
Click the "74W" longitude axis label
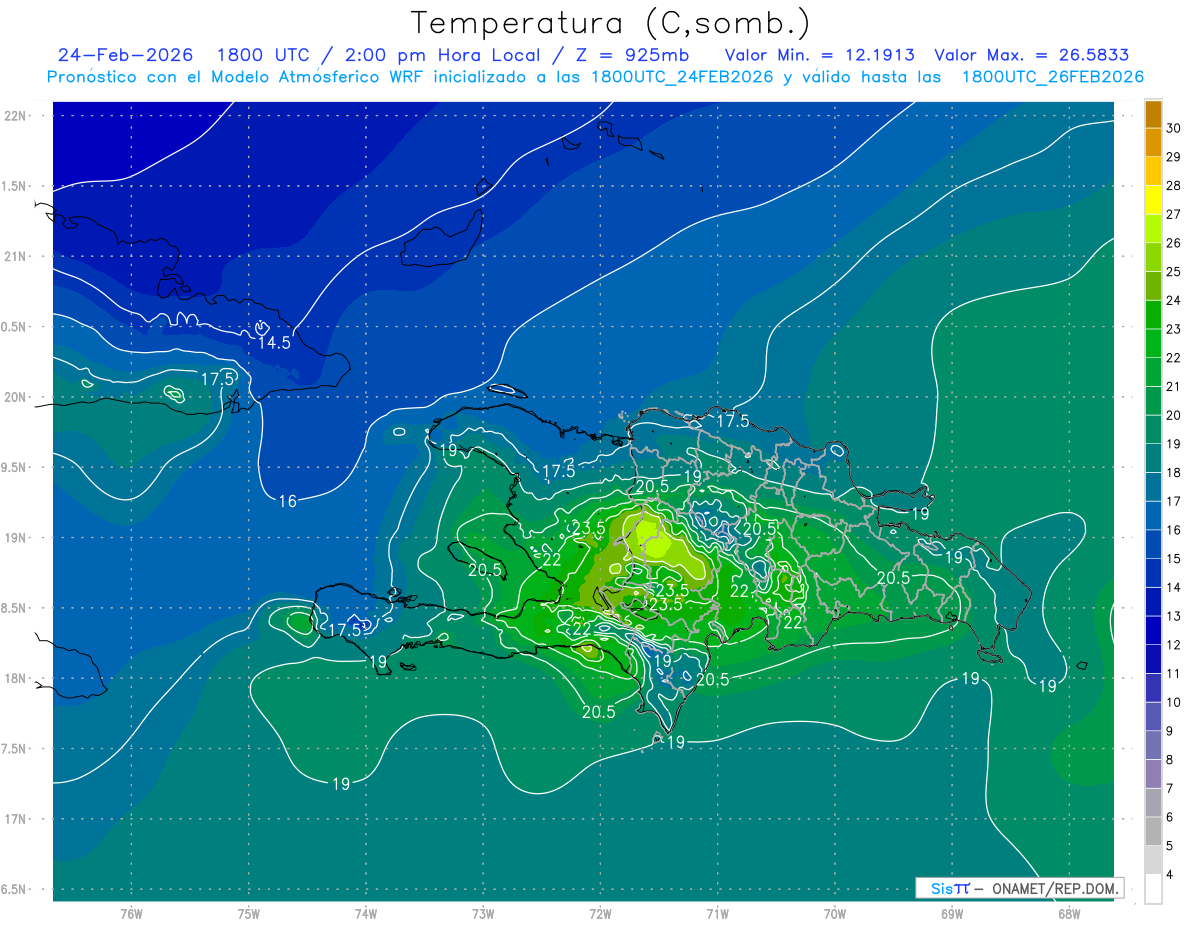coord(366,914)
